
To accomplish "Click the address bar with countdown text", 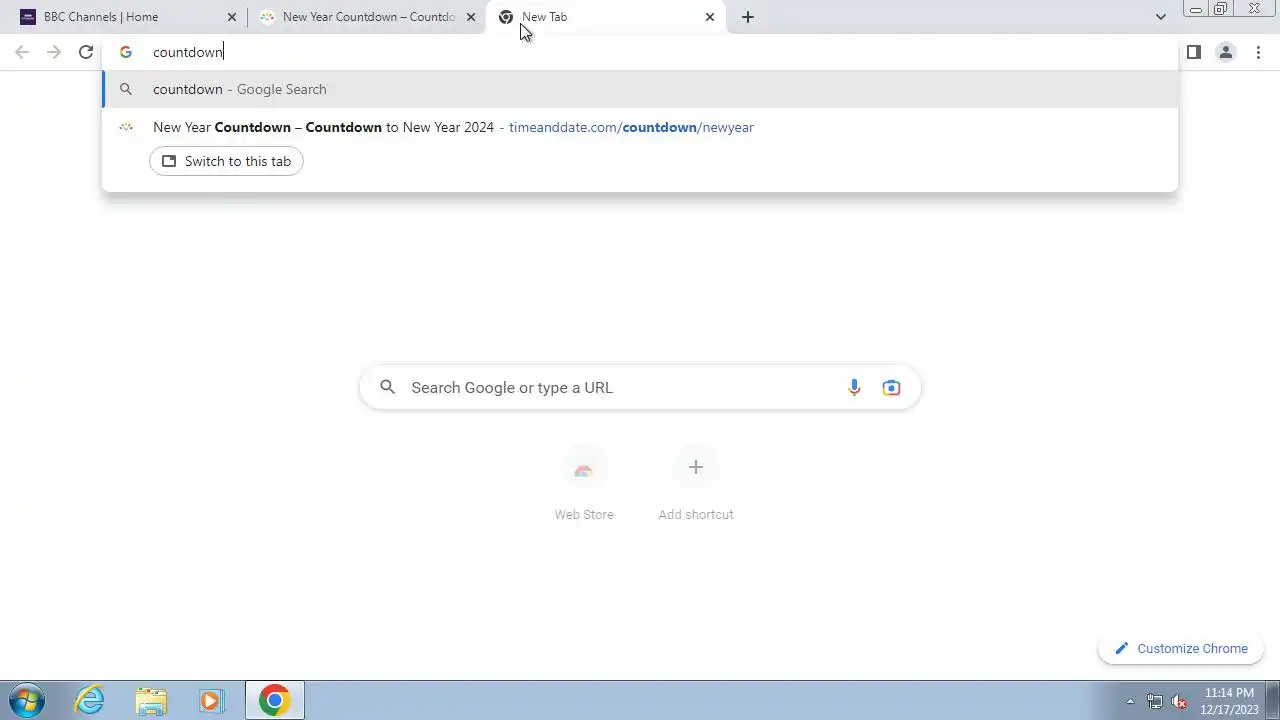I will (640, 52).
